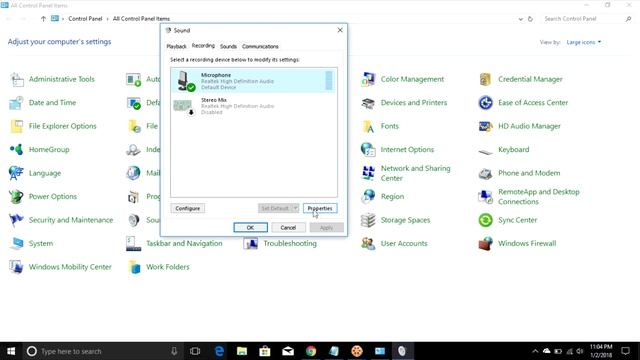Close the Sound dialog
The image size is (640, 360).
340,30
